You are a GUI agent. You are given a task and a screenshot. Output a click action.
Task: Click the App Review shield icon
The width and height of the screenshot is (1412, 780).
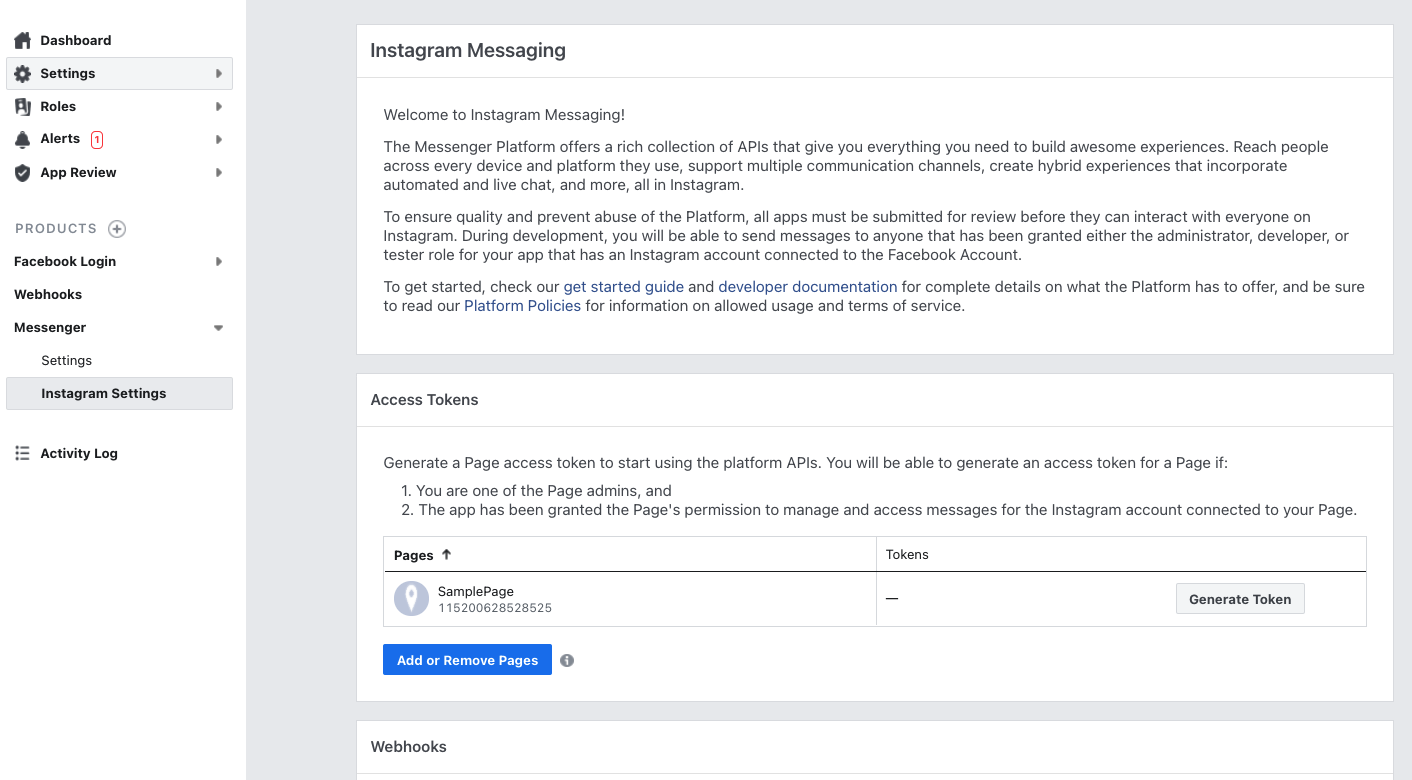pos(22,173)
